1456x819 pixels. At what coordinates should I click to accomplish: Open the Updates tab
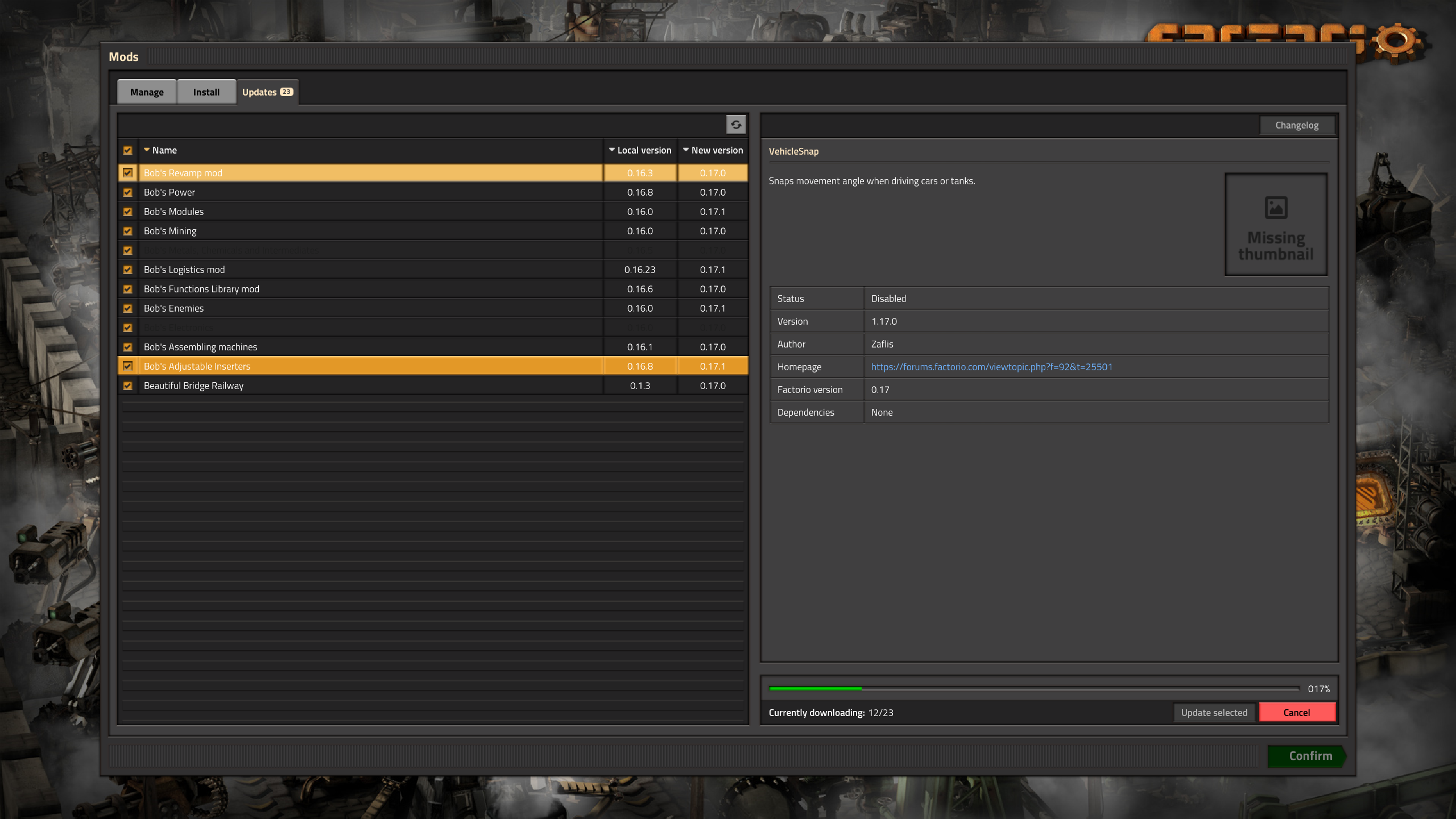tap(267, 92)
